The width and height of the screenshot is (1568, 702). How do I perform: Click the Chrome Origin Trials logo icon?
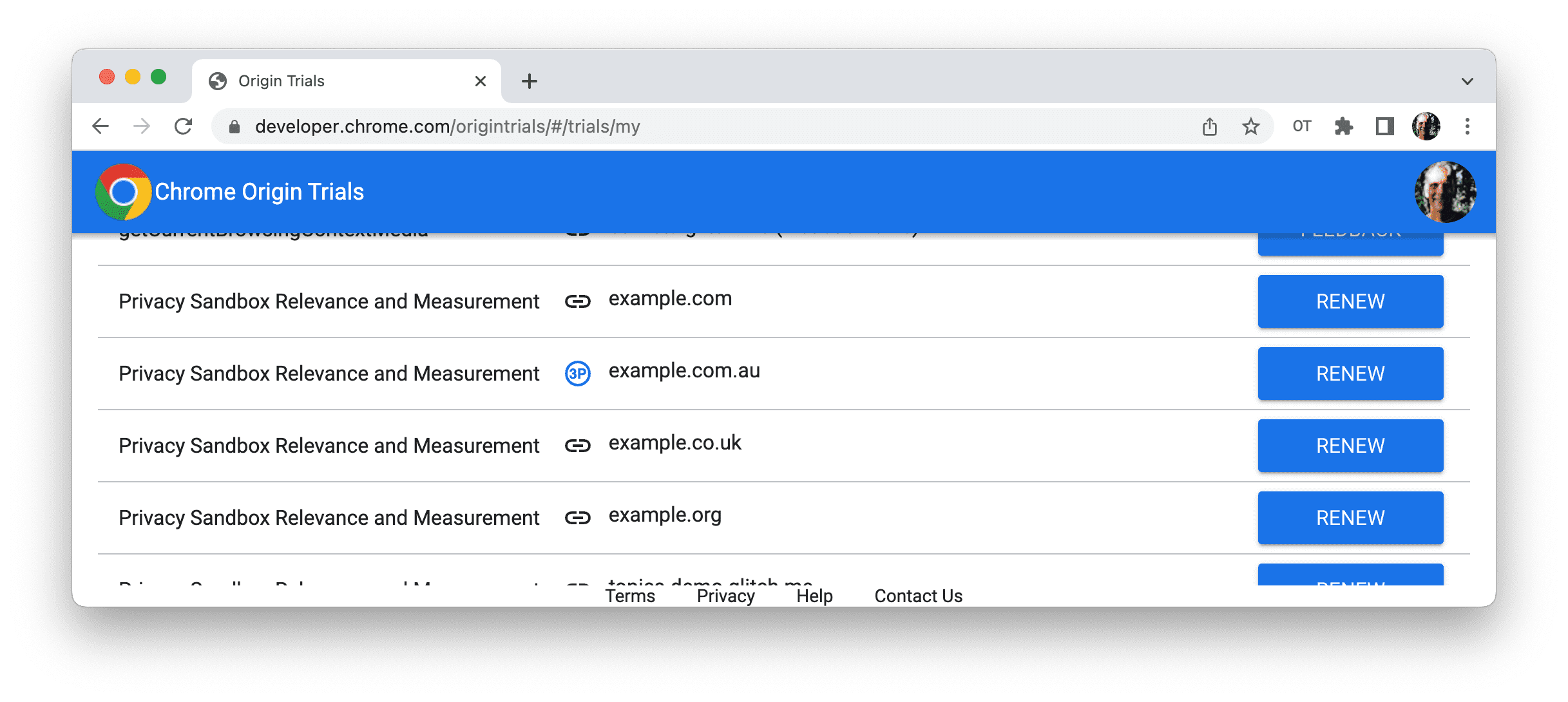pyautogui.click(x=126, y=191)
